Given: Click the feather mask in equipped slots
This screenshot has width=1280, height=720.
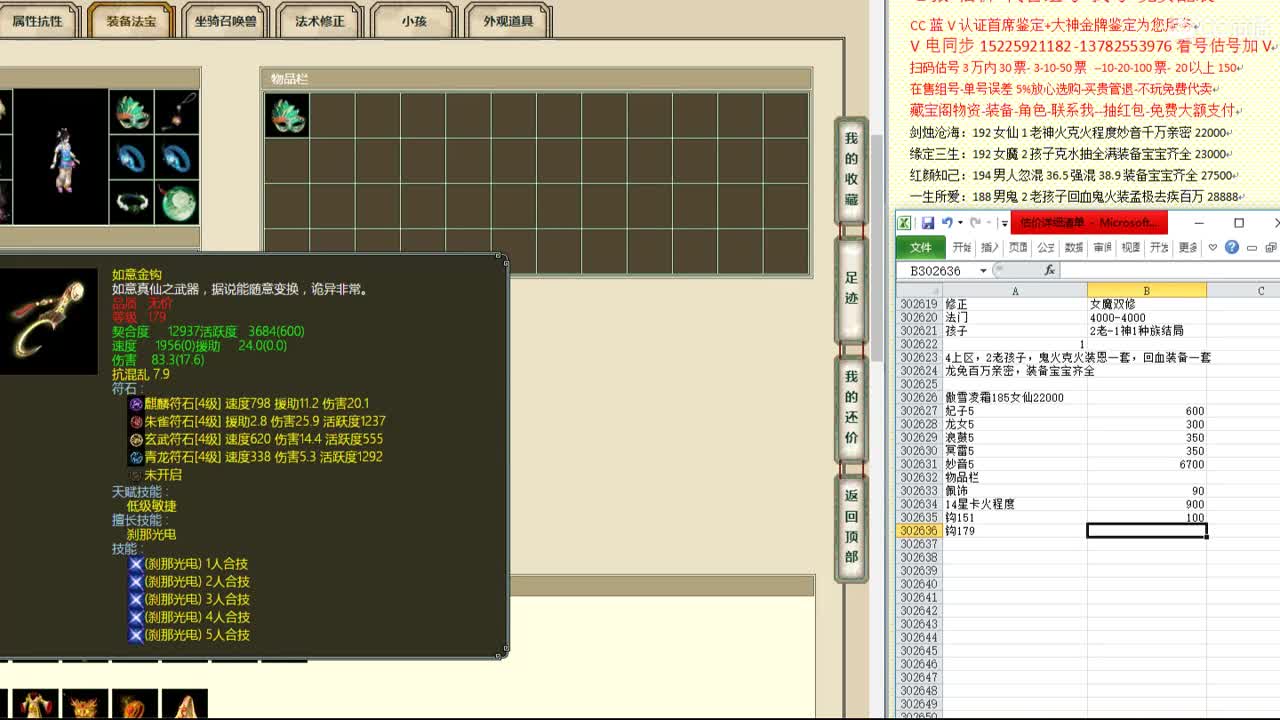Looking at the screenshot, I should click(131, 112).
